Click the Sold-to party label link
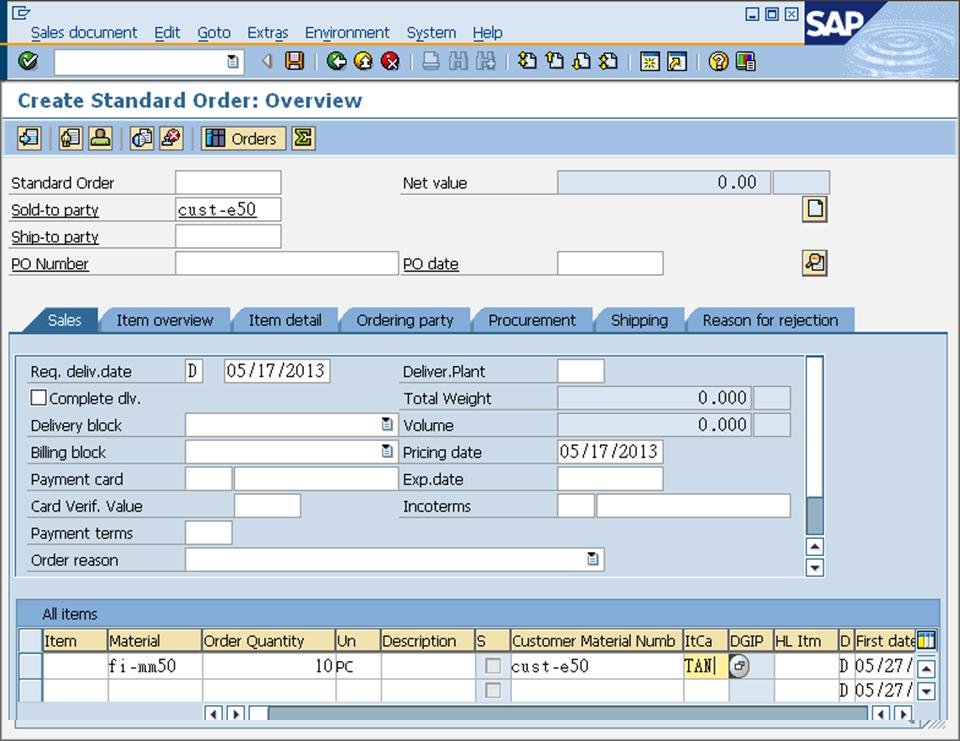 (x=55, y=210)
